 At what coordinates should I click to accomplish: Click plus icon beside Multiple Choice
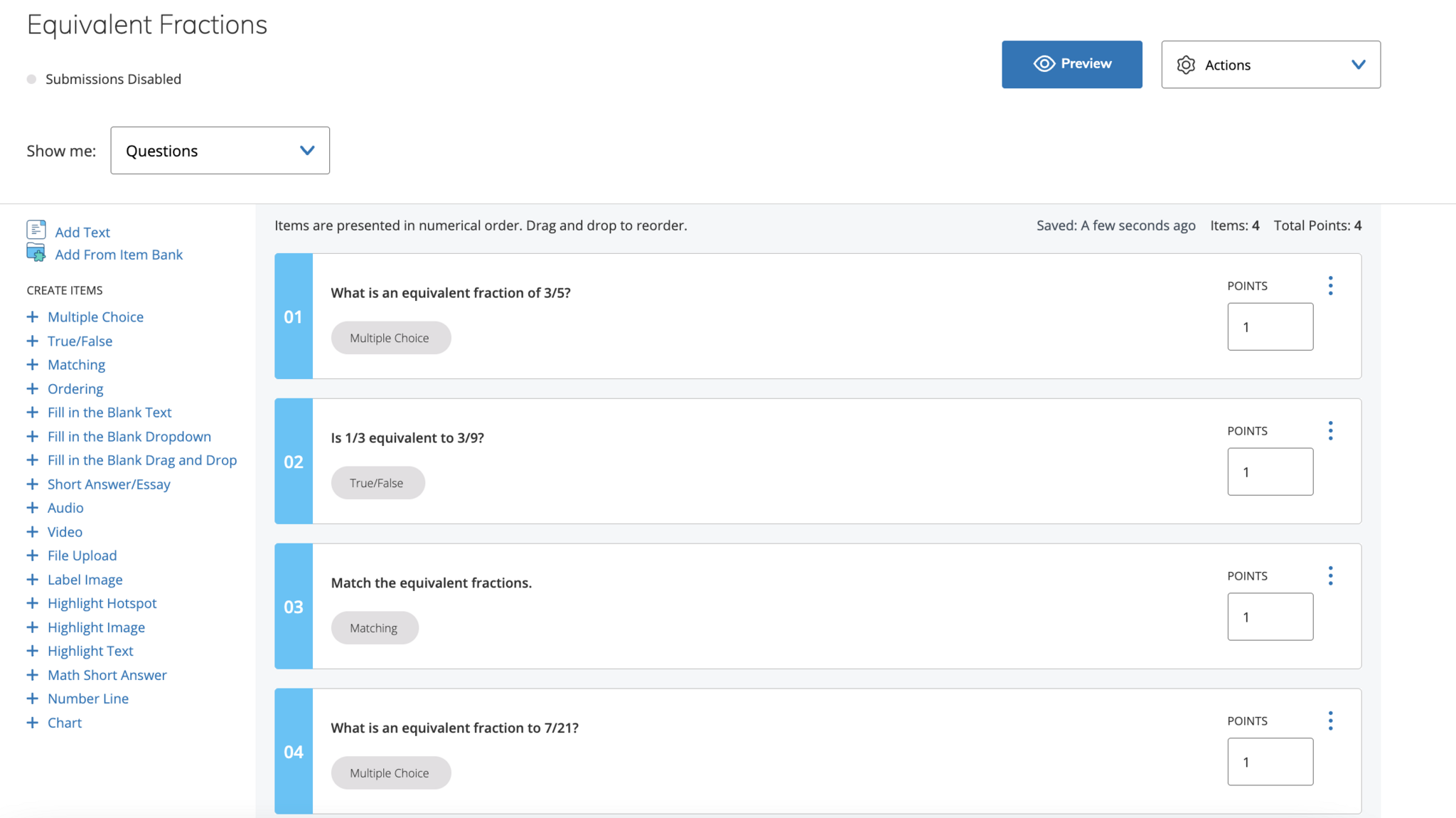(32, 317)
